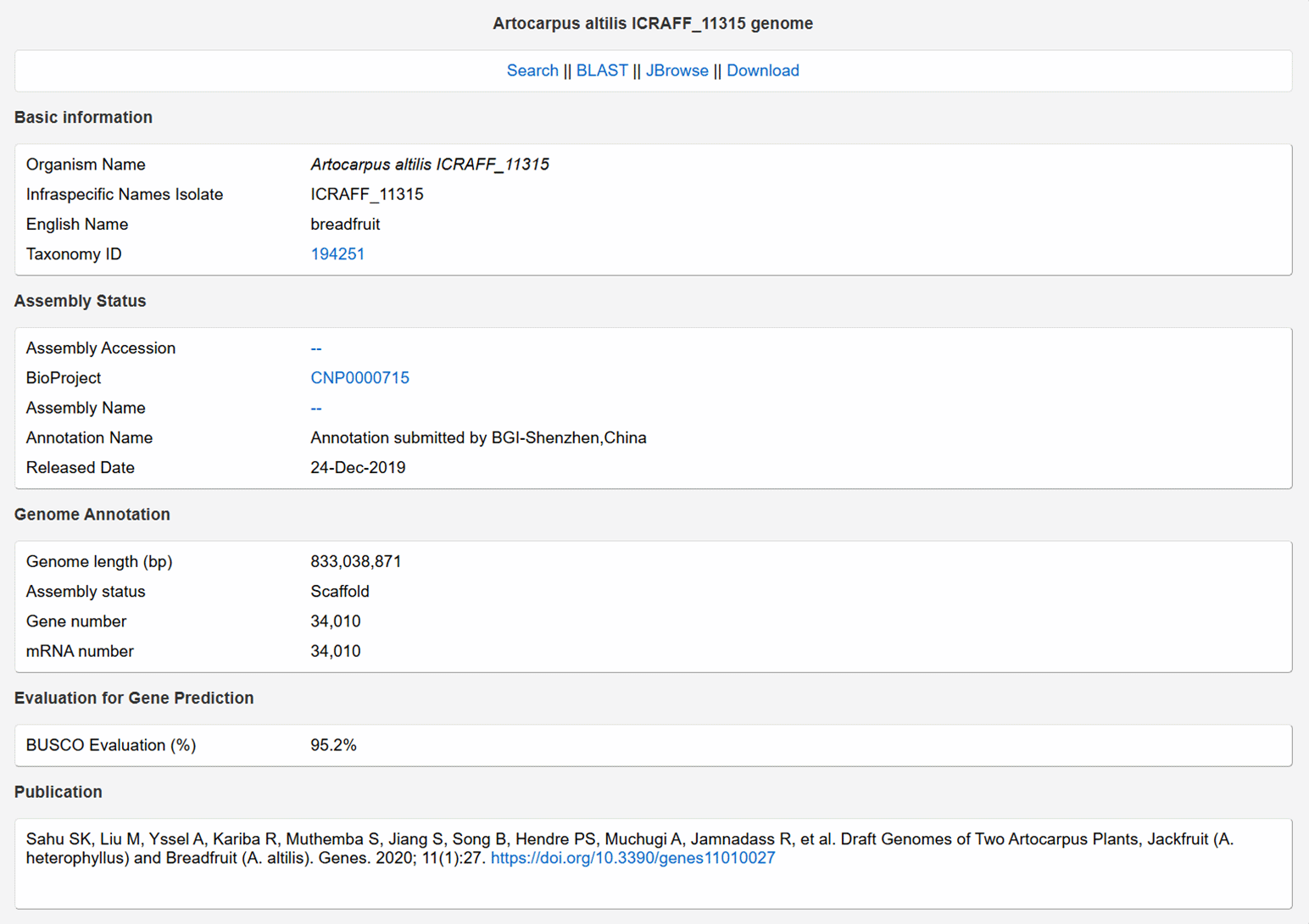This screenshot has width=1309, height=924.
Task: Click the Assembly Status heading
Action: pyautogui.click(x=80, y=301)
